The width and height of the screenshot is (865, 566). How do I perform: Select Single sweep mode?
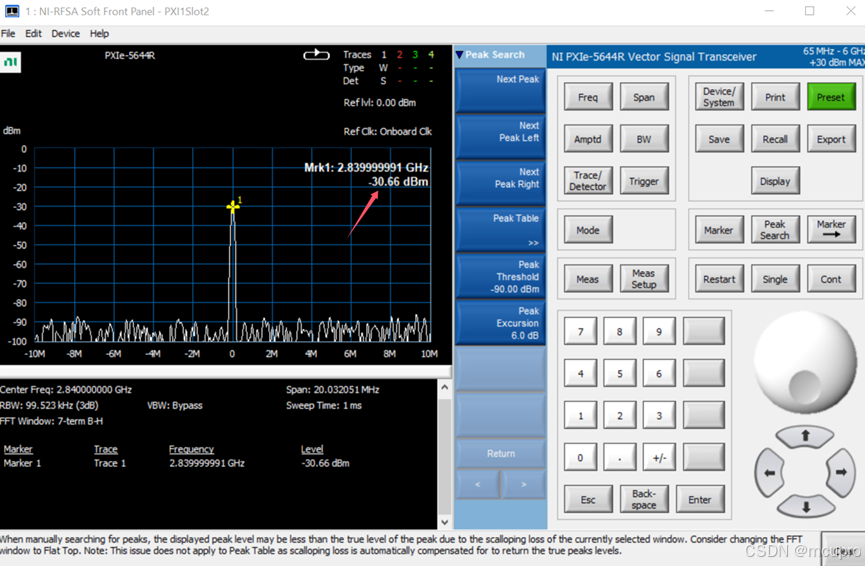coord(775,279)
